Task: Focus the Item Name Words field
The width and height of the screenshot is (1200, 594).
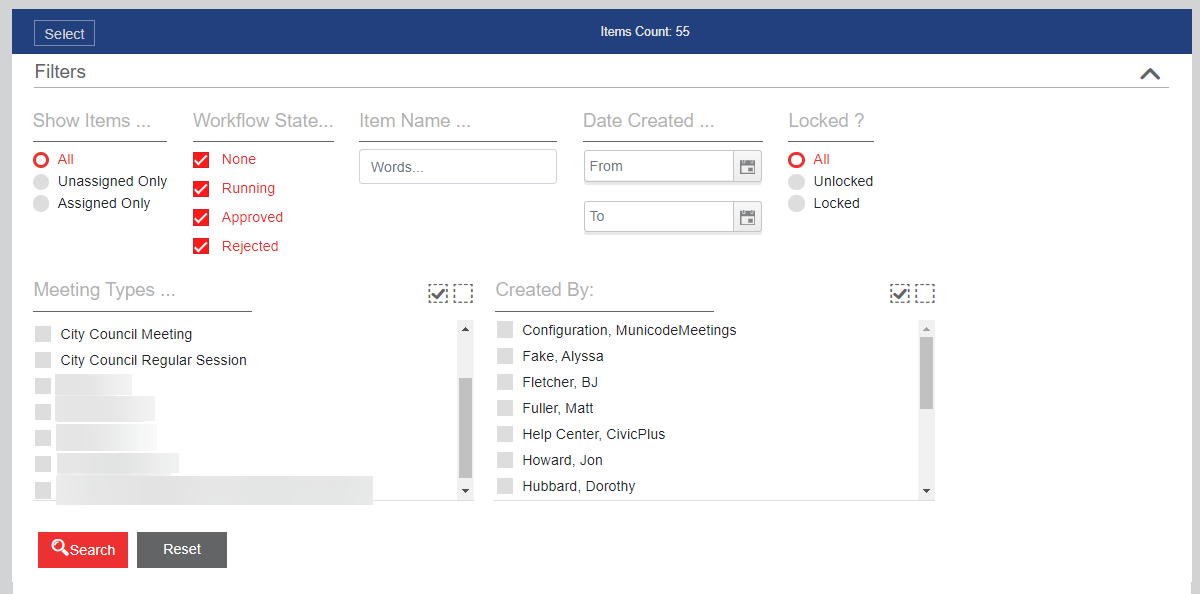Action: point(458,167)
